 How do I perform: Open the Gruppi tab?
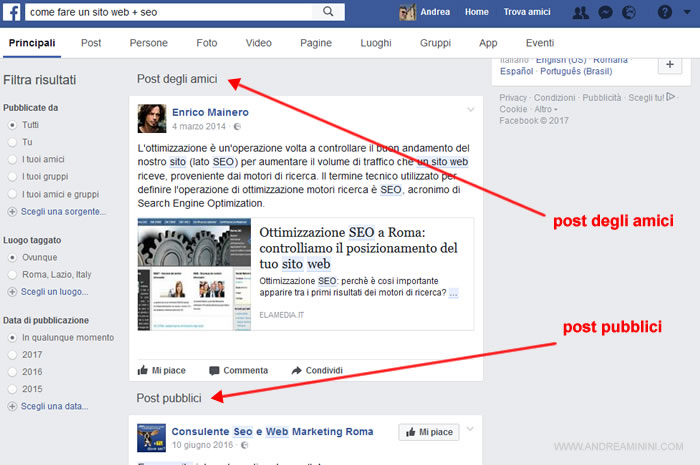pyautogui.click(x=435, y=44)
